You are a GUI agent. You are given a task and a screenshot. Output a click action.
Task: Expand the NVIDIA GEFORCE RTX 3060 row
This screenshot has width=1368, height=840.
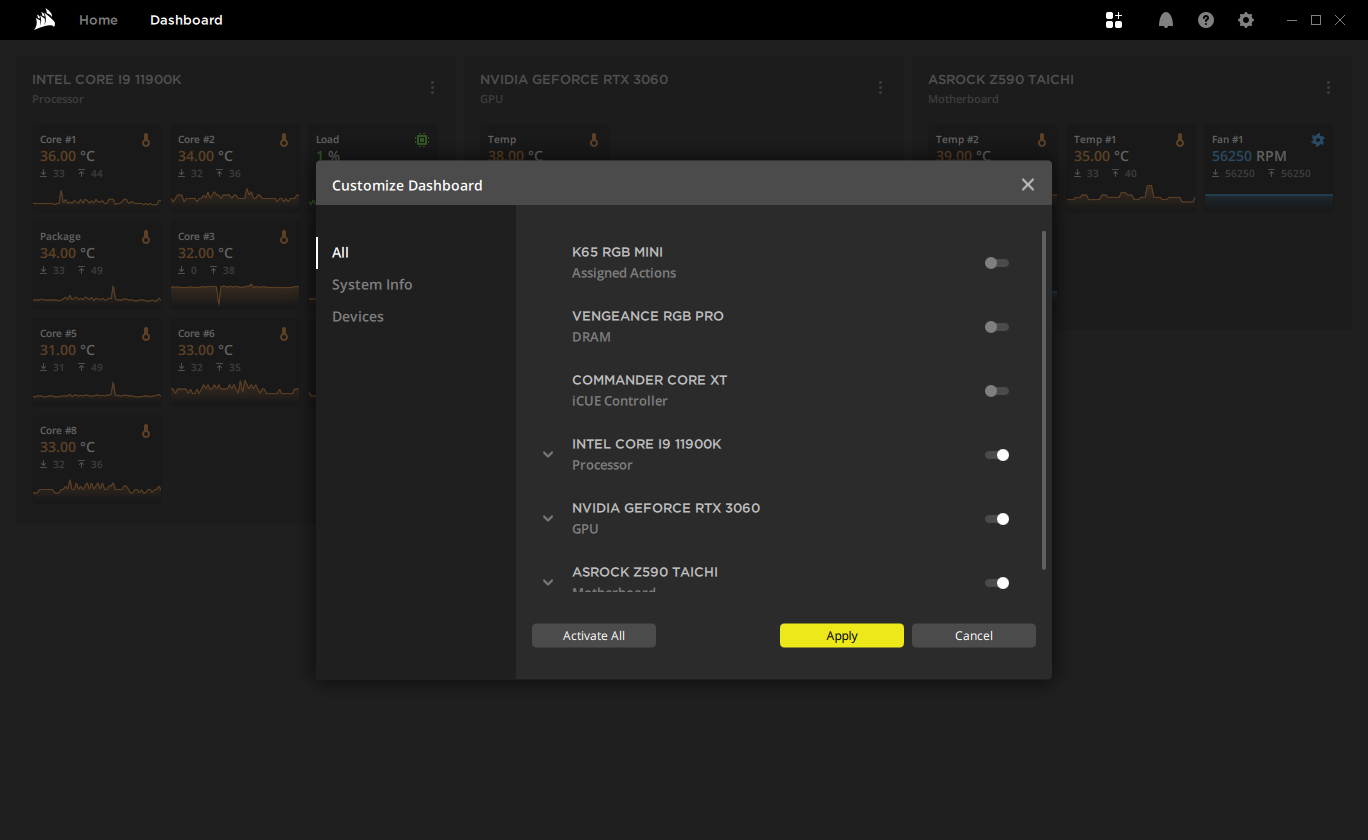[548, 519]
